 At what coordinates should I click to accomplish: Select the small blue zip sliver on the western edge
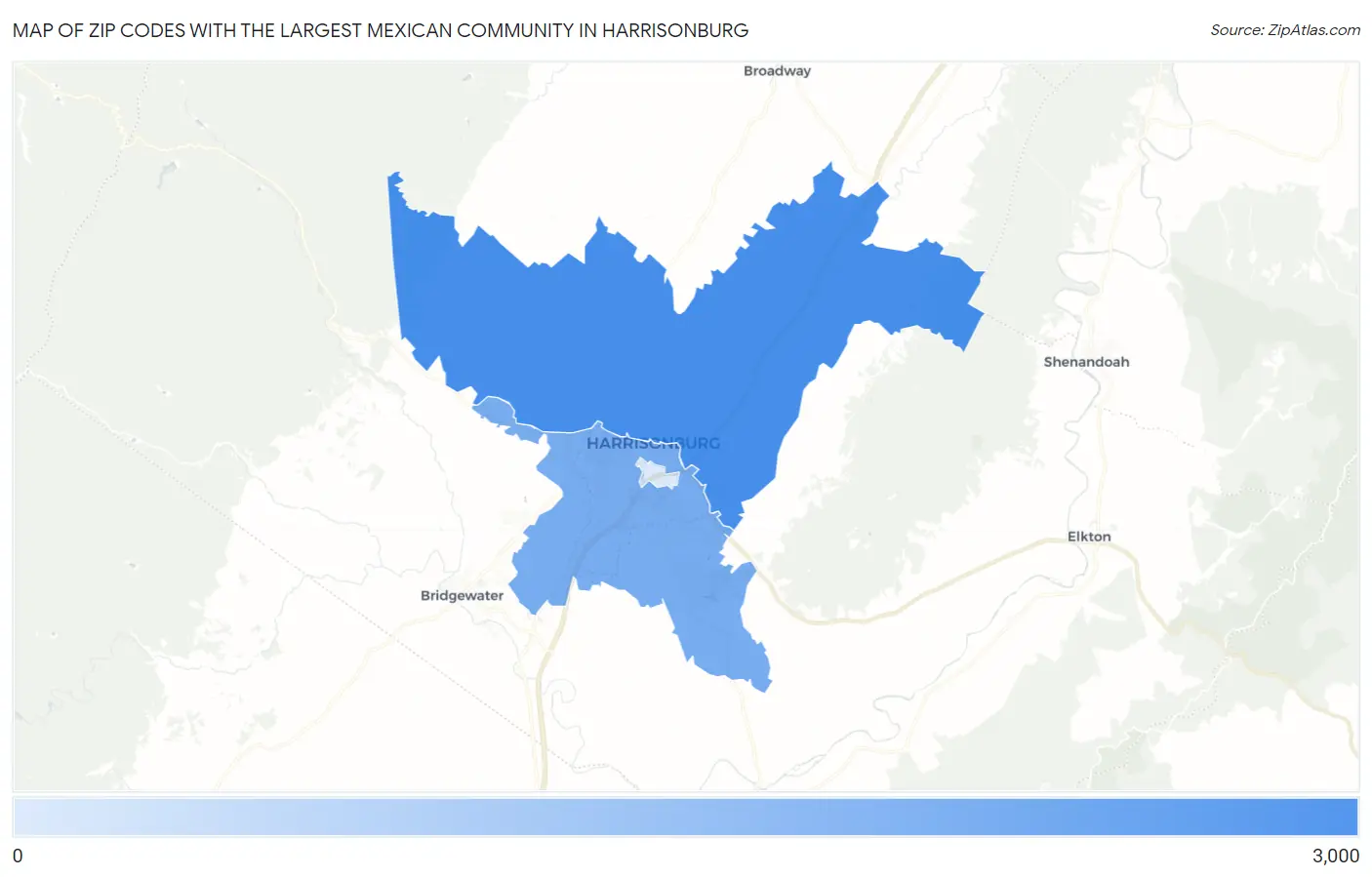coord(496,411)
